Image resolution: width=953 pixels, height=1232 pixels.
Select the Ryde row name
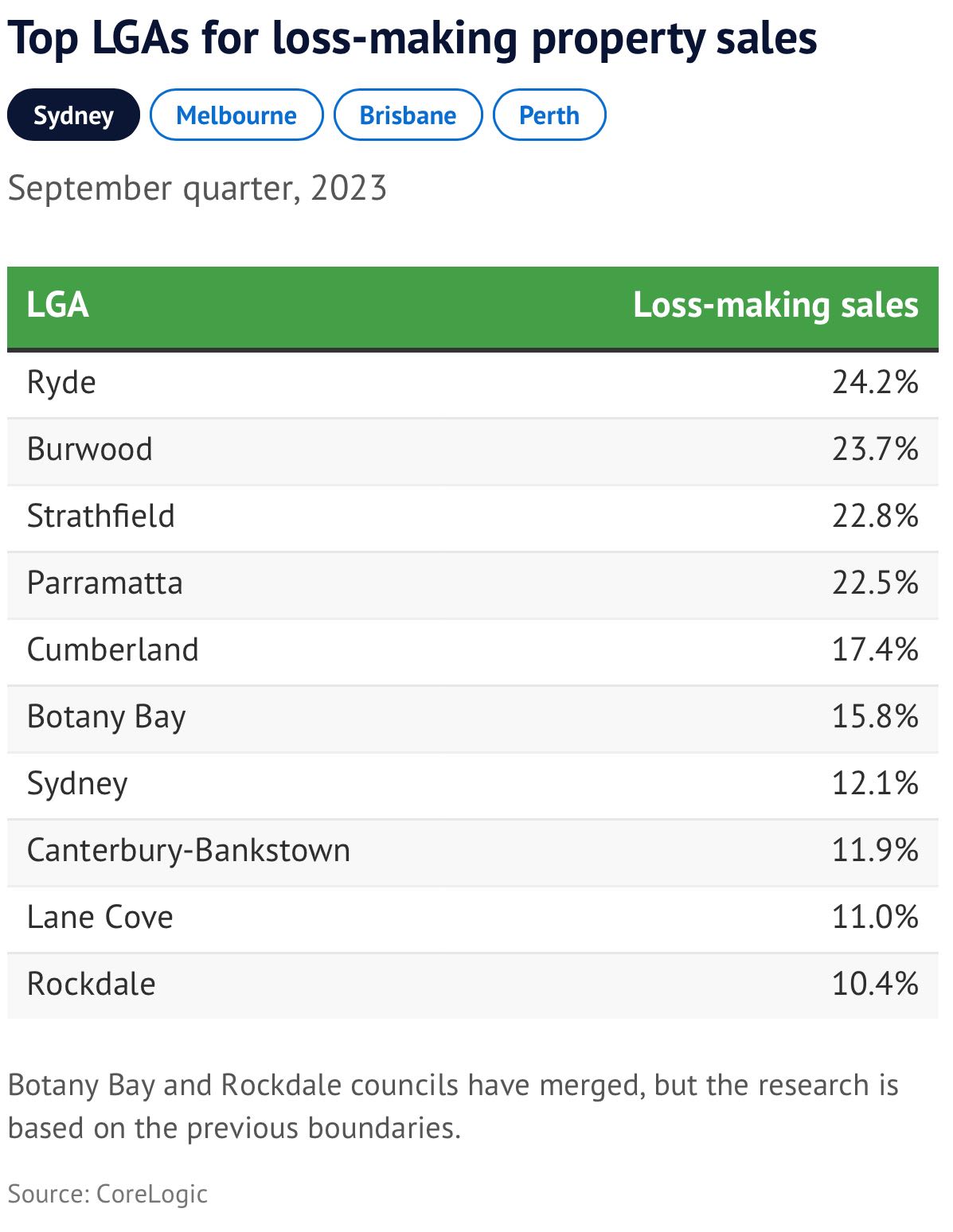[x=61, y=383]
